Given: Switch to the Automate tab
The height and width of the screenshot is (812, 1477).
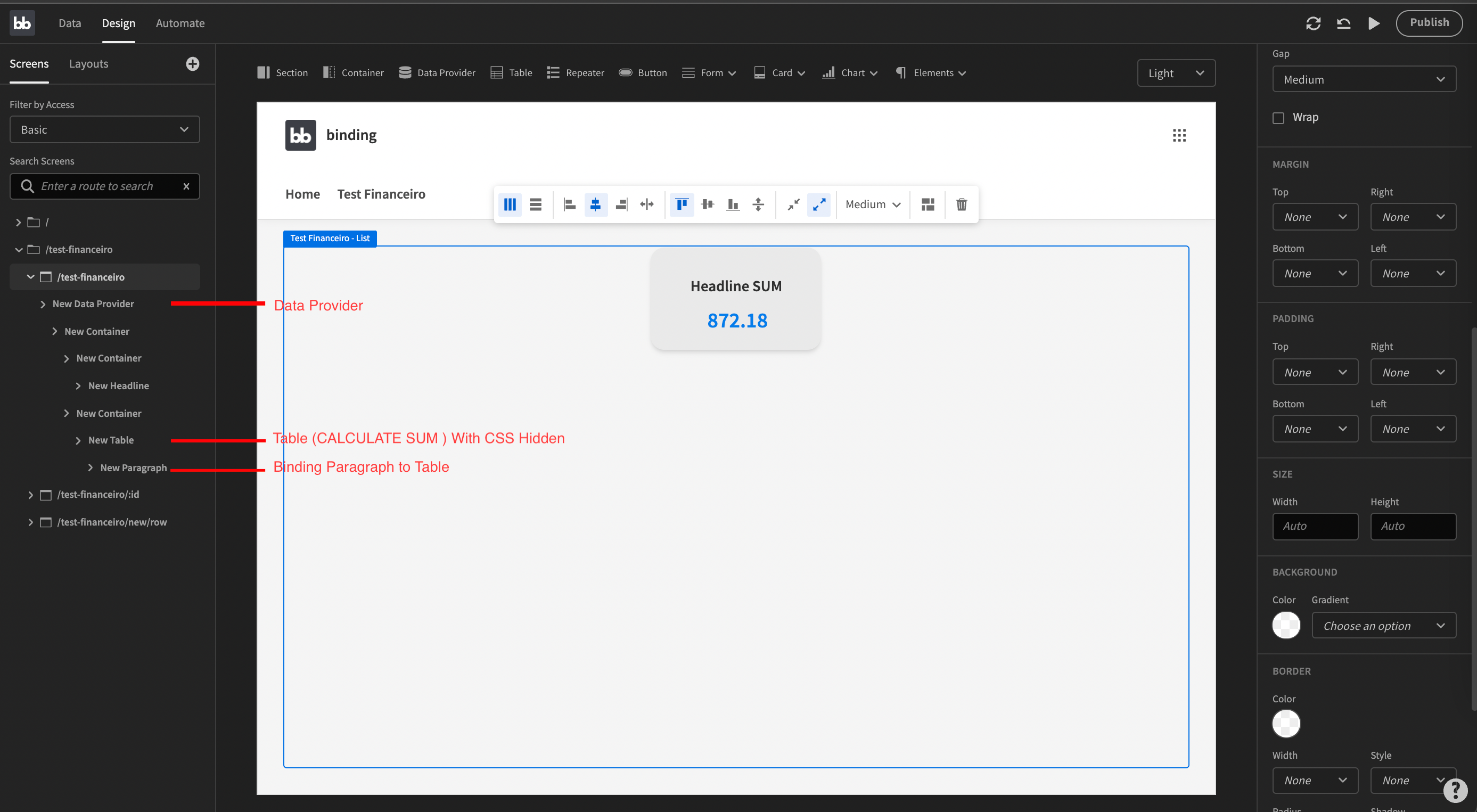Looking at the screenshot, I should (x=180, y=23).
